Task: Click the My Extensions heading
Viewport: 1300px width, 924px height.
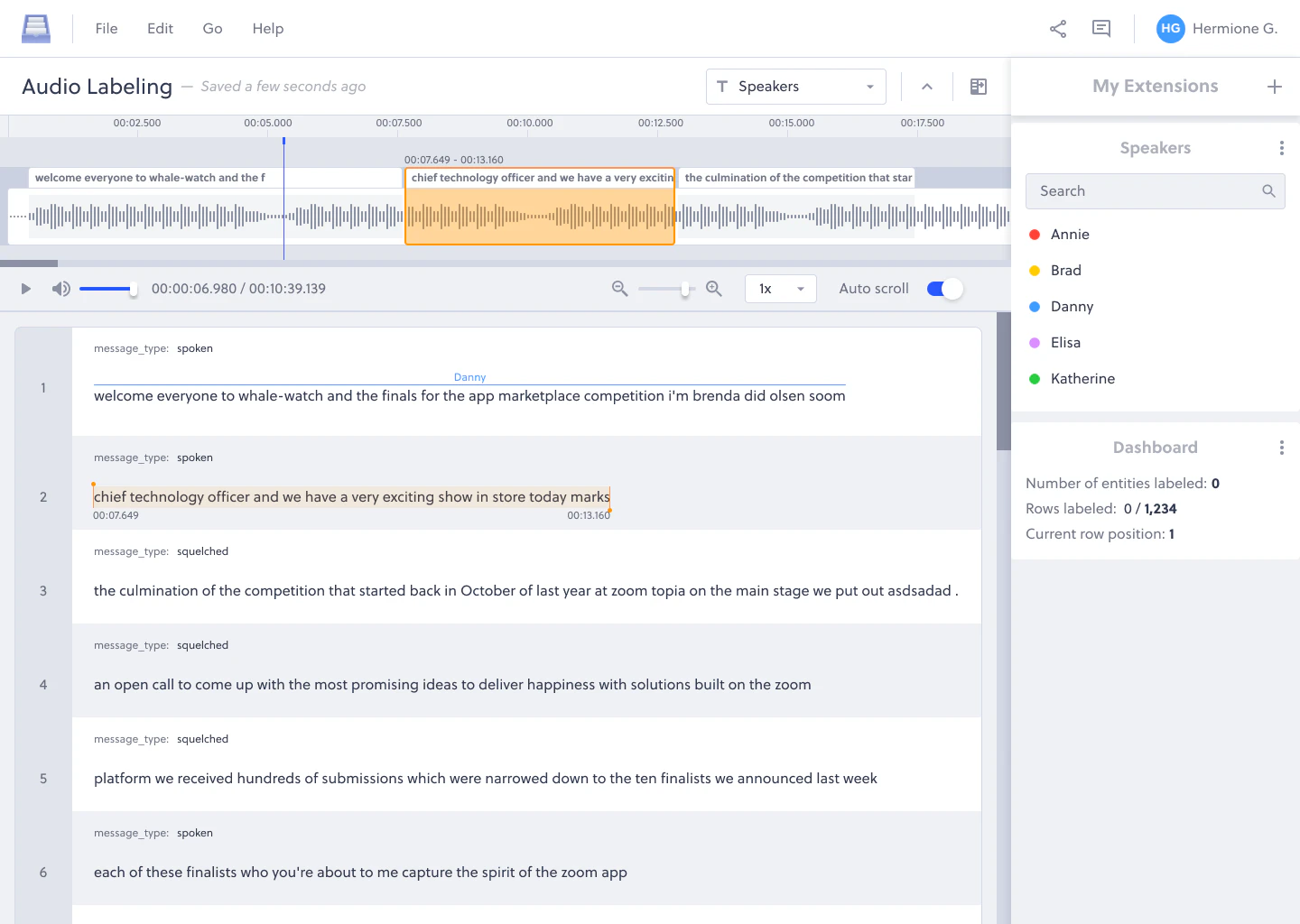Action: 1156,87
